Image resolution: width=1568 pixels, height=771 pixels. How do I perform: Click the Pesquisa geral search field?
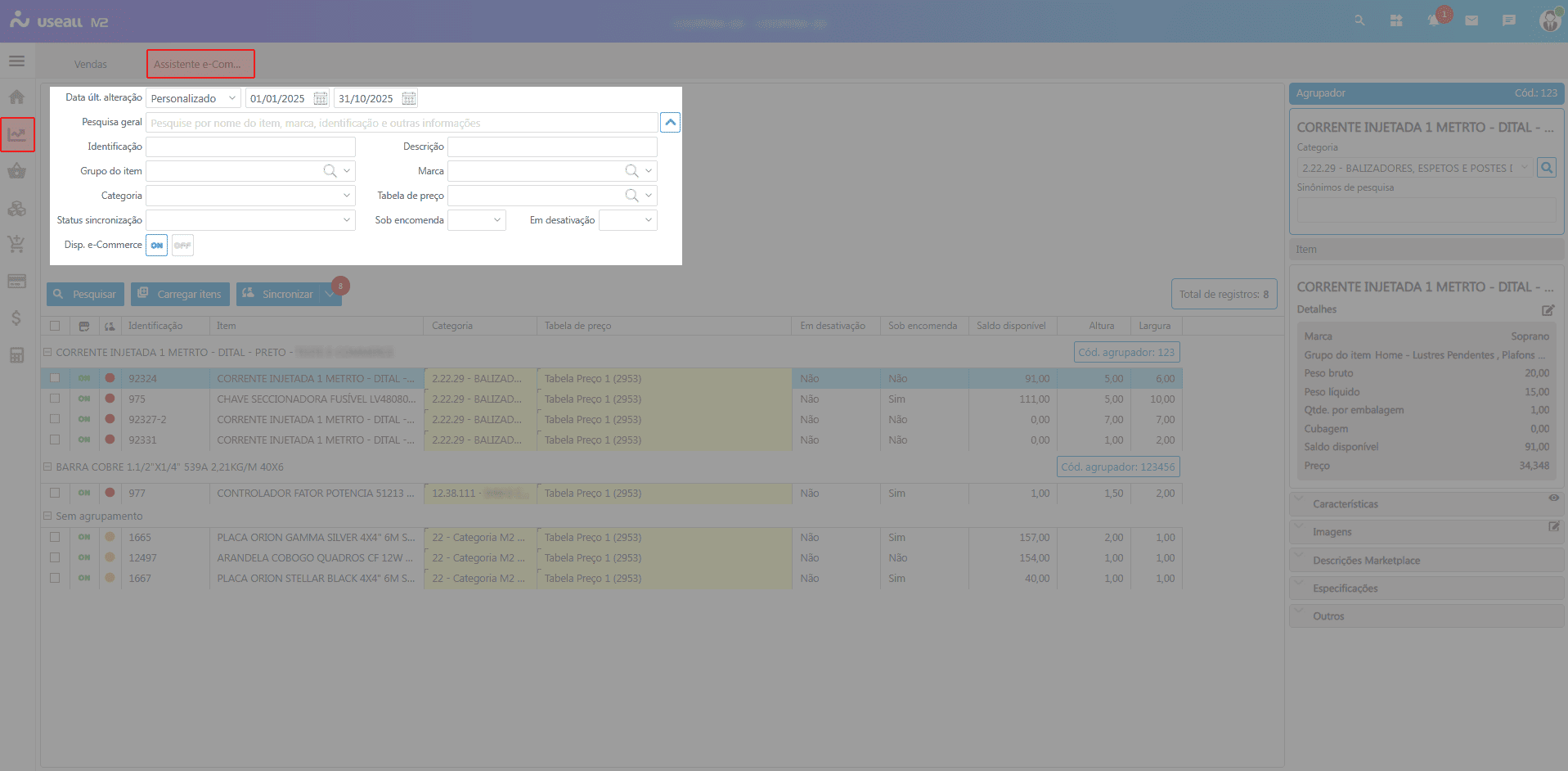click(x=401, y=124)
